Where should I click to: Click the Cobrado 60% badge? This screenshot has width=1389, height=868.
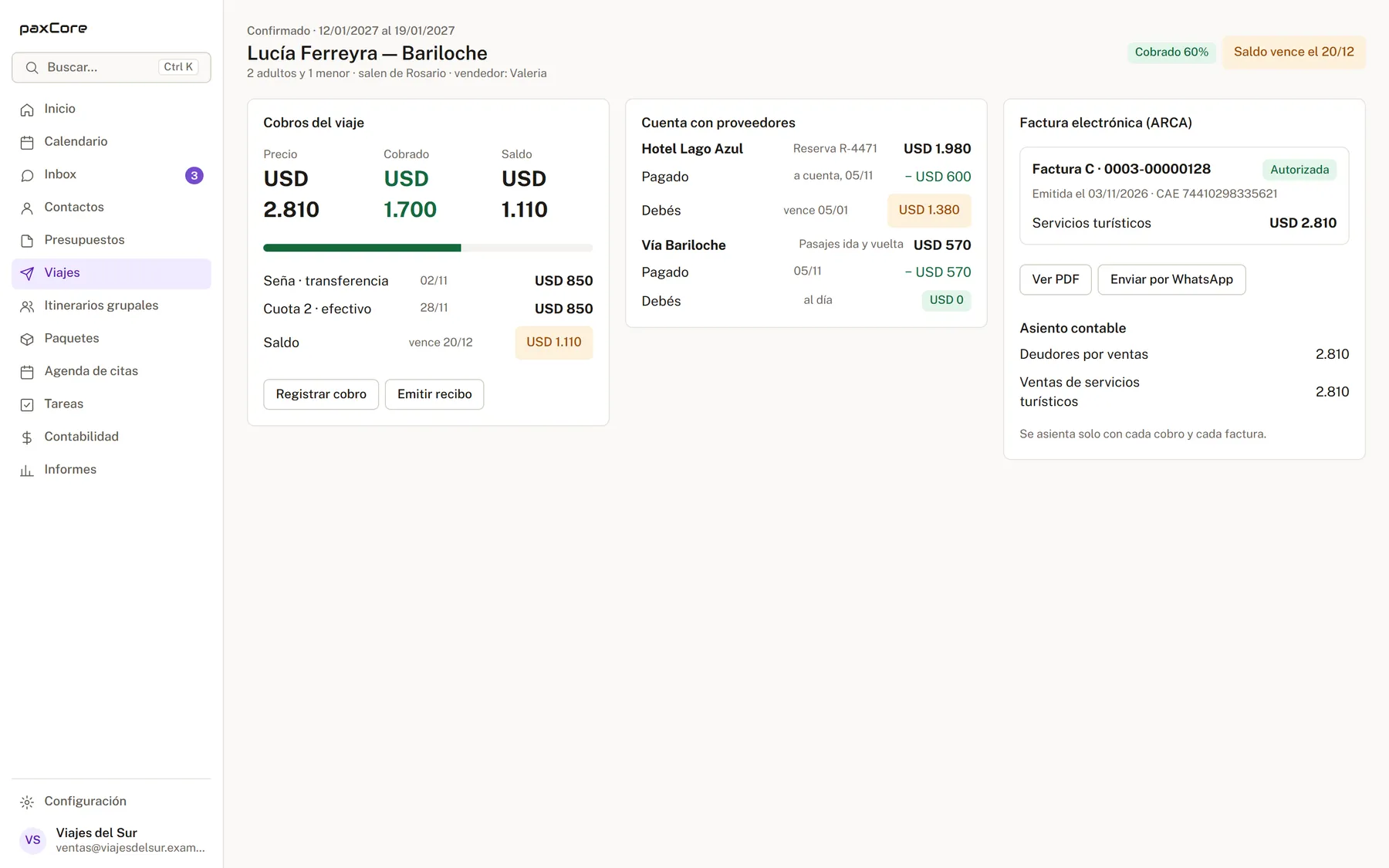click(1171, 52)
